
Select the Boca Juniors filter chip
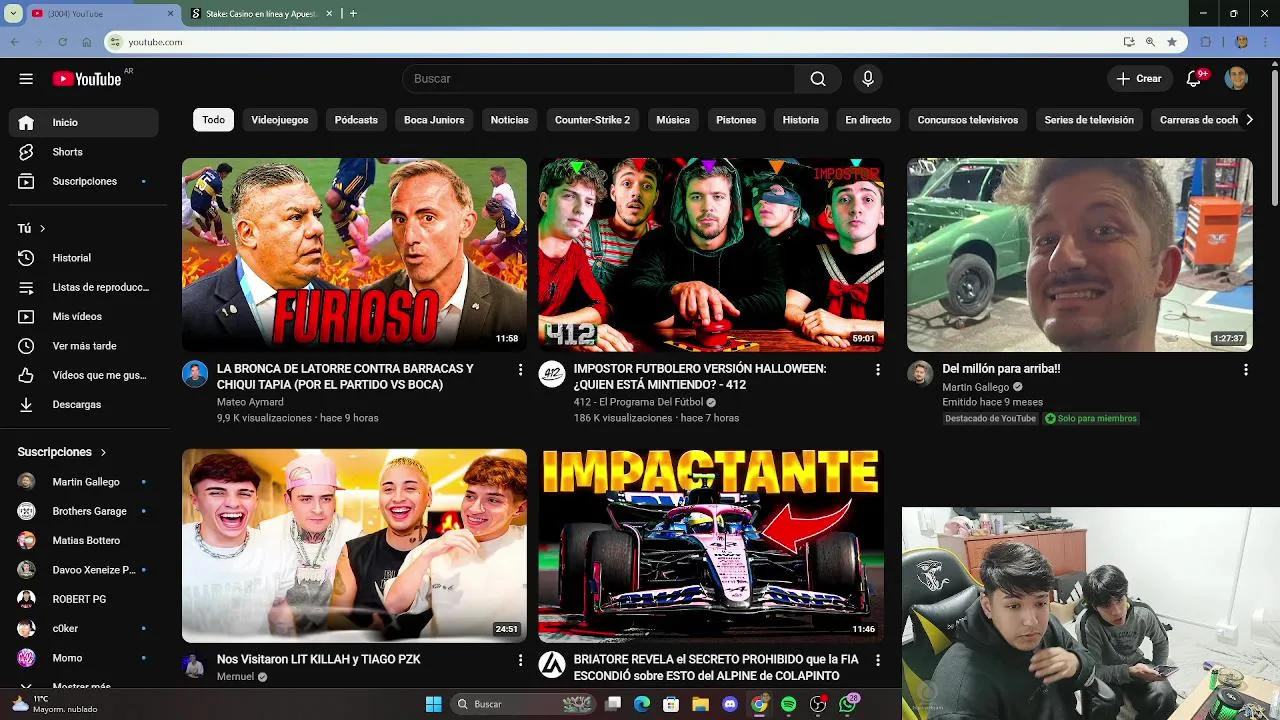pos(434,120)
